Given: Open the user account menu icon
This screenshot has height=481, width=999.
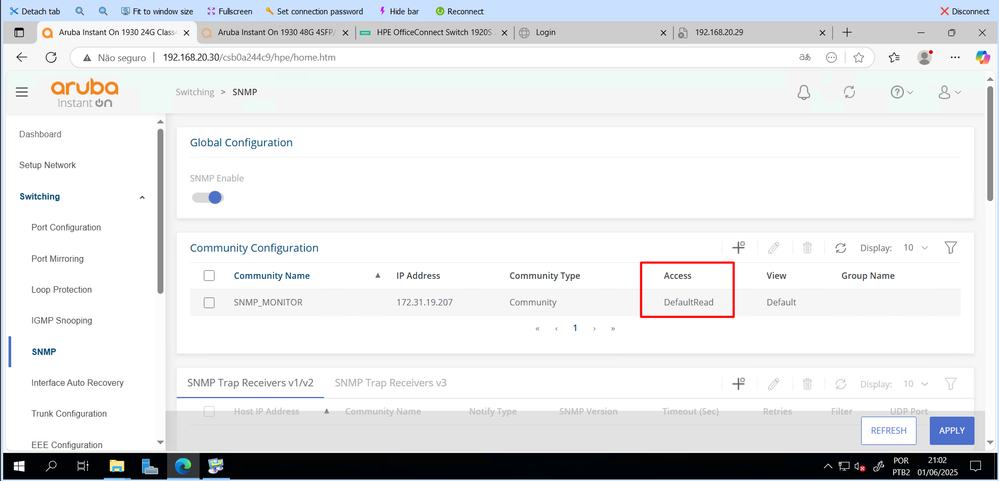Looking at the screenshot, I should (944, 92).
